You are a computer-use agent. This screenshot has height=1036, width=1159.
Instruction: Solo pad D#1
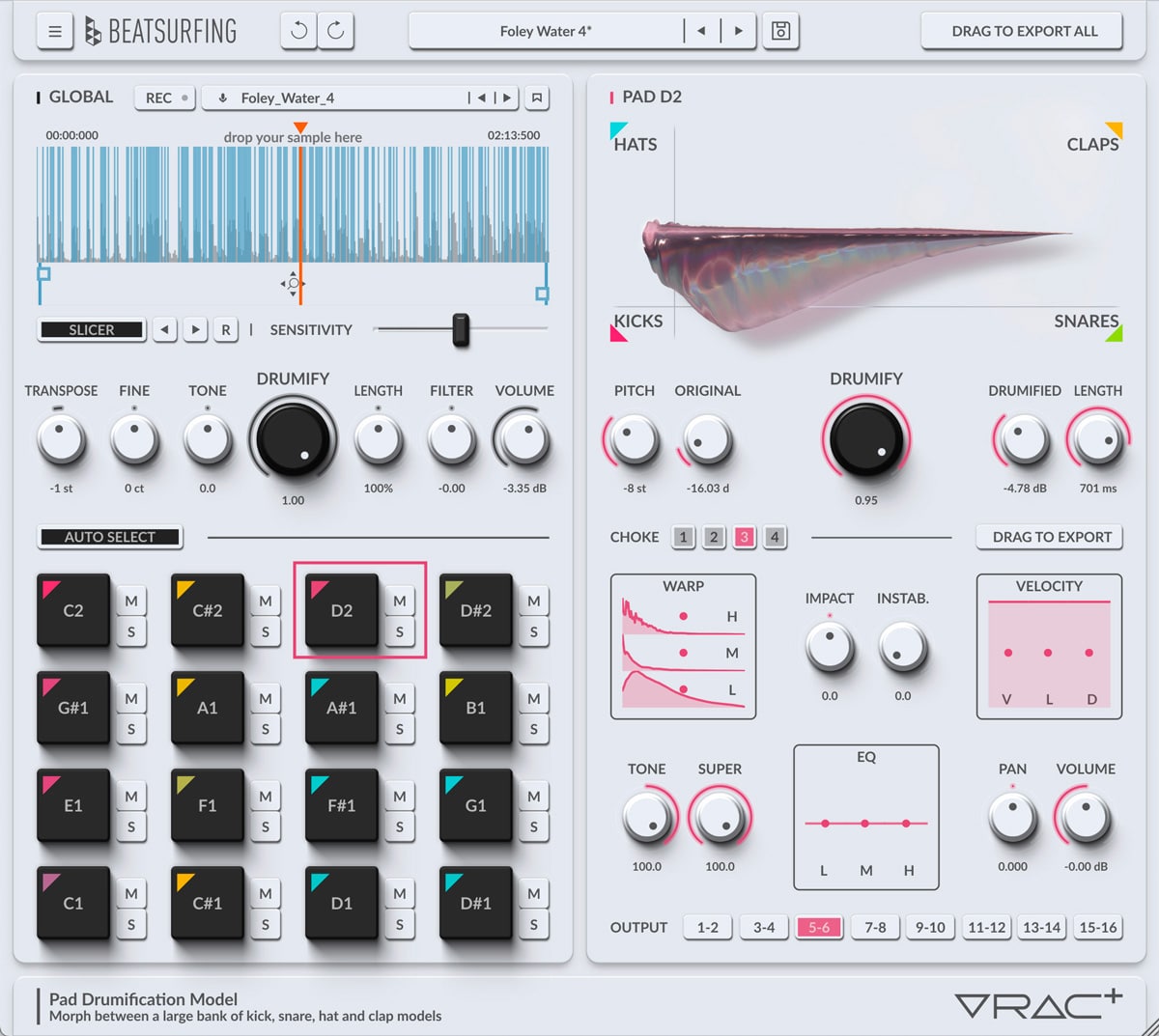tap(534, 925)
